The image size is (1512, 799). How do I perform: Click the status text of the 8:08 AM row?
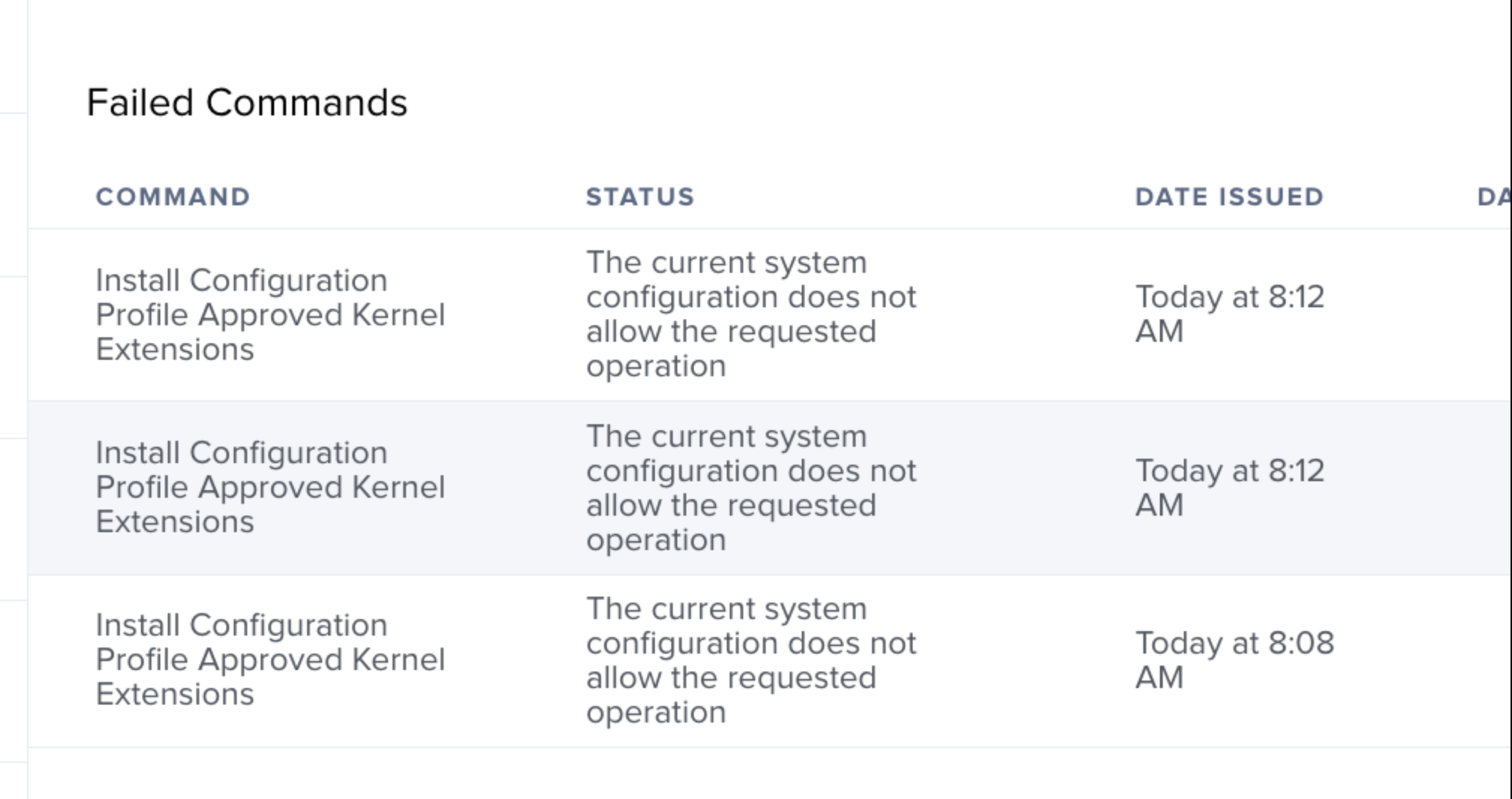click(751, 660)
